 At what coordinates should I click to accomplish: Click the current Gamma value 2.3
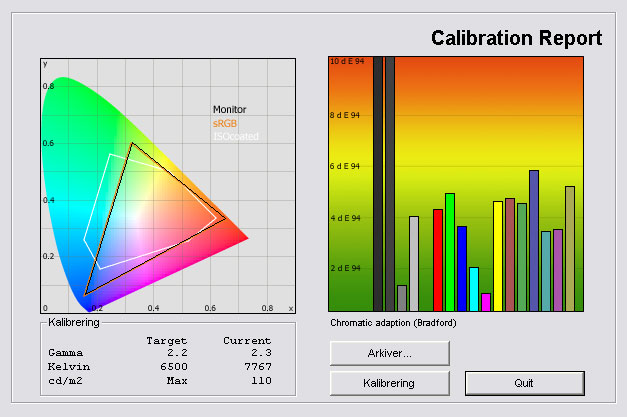point(247,353)
